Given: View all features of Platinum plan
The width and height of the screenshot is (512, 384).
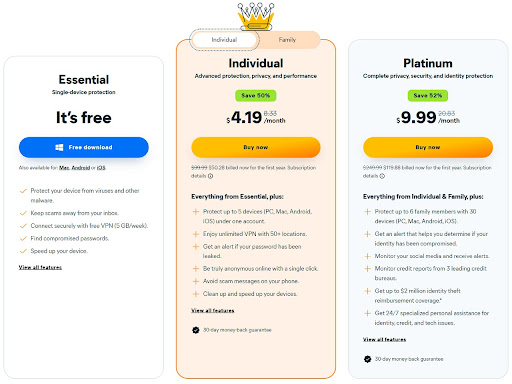Looking at the screenshot, I should (x=384, y=340).
